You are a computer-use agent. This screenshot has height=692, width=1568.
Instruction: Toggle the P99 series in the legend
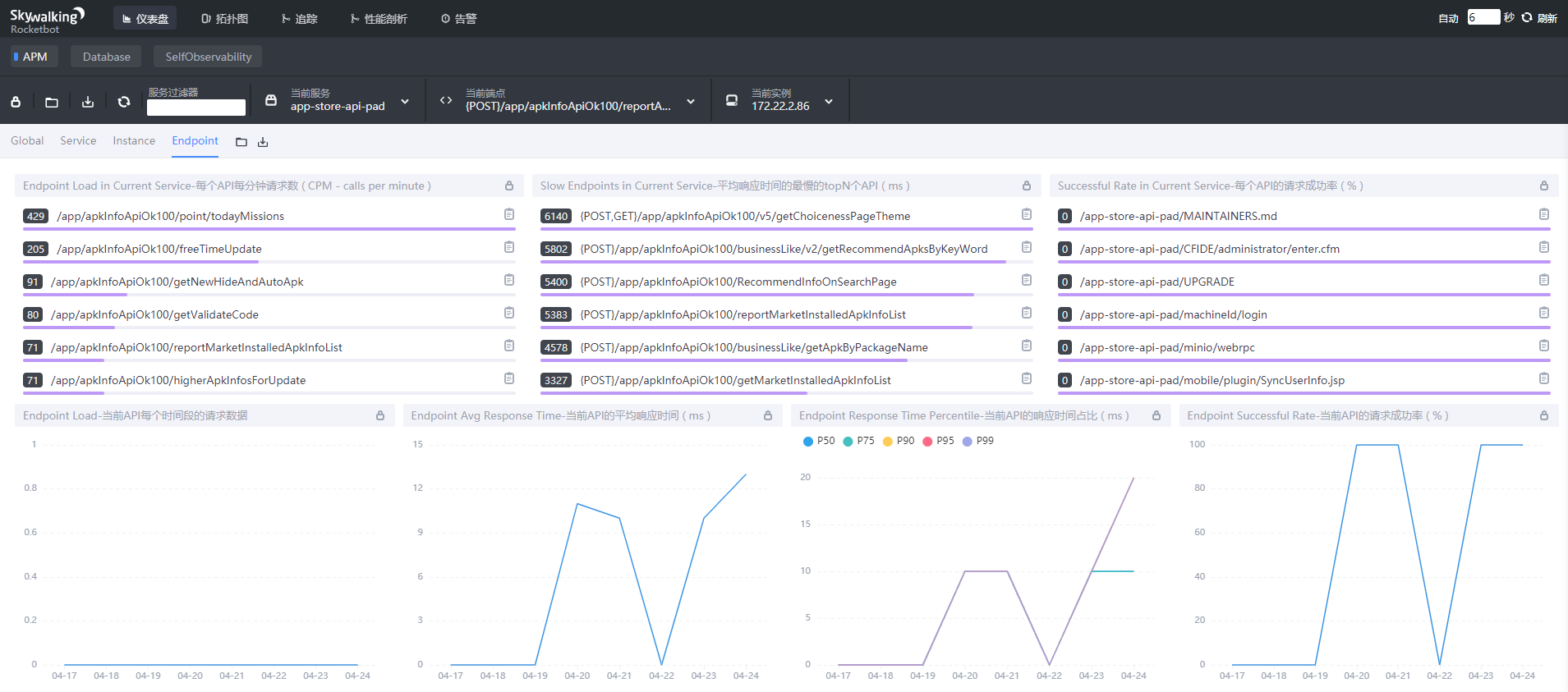click(978, 441)
